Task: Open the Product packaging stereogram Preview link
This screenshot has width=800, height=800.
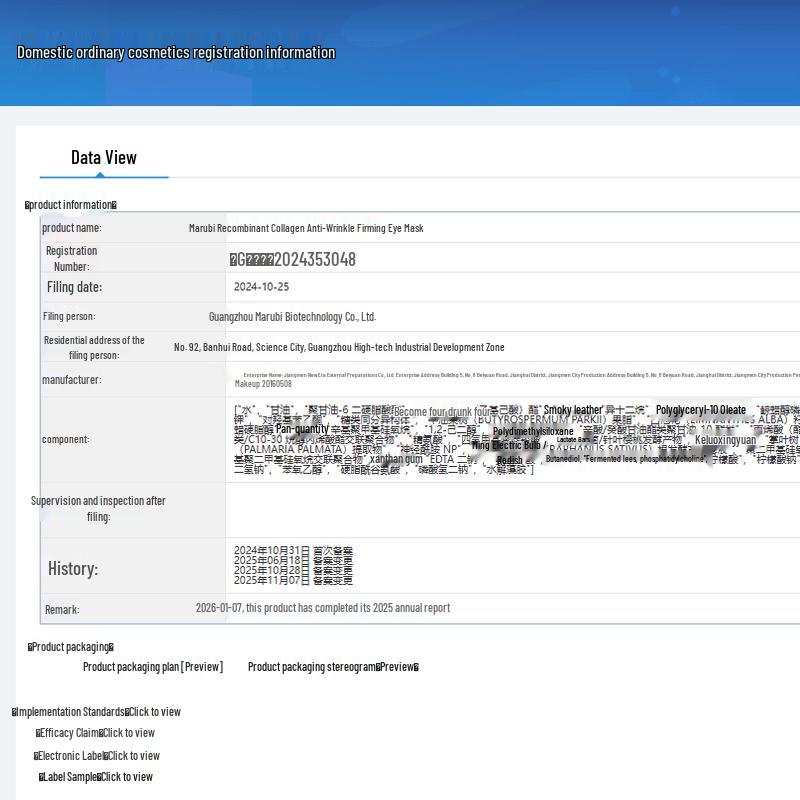Action: (x=333, y=667)
